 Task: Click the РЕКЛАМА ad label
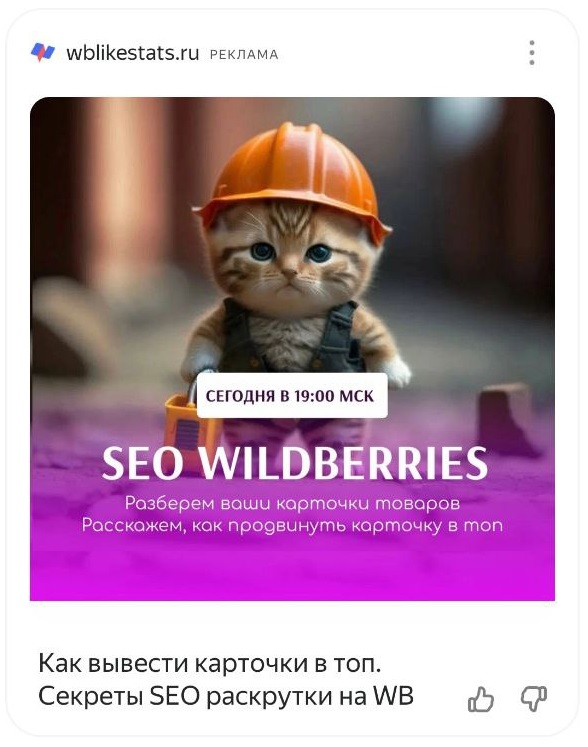[244, 55]
